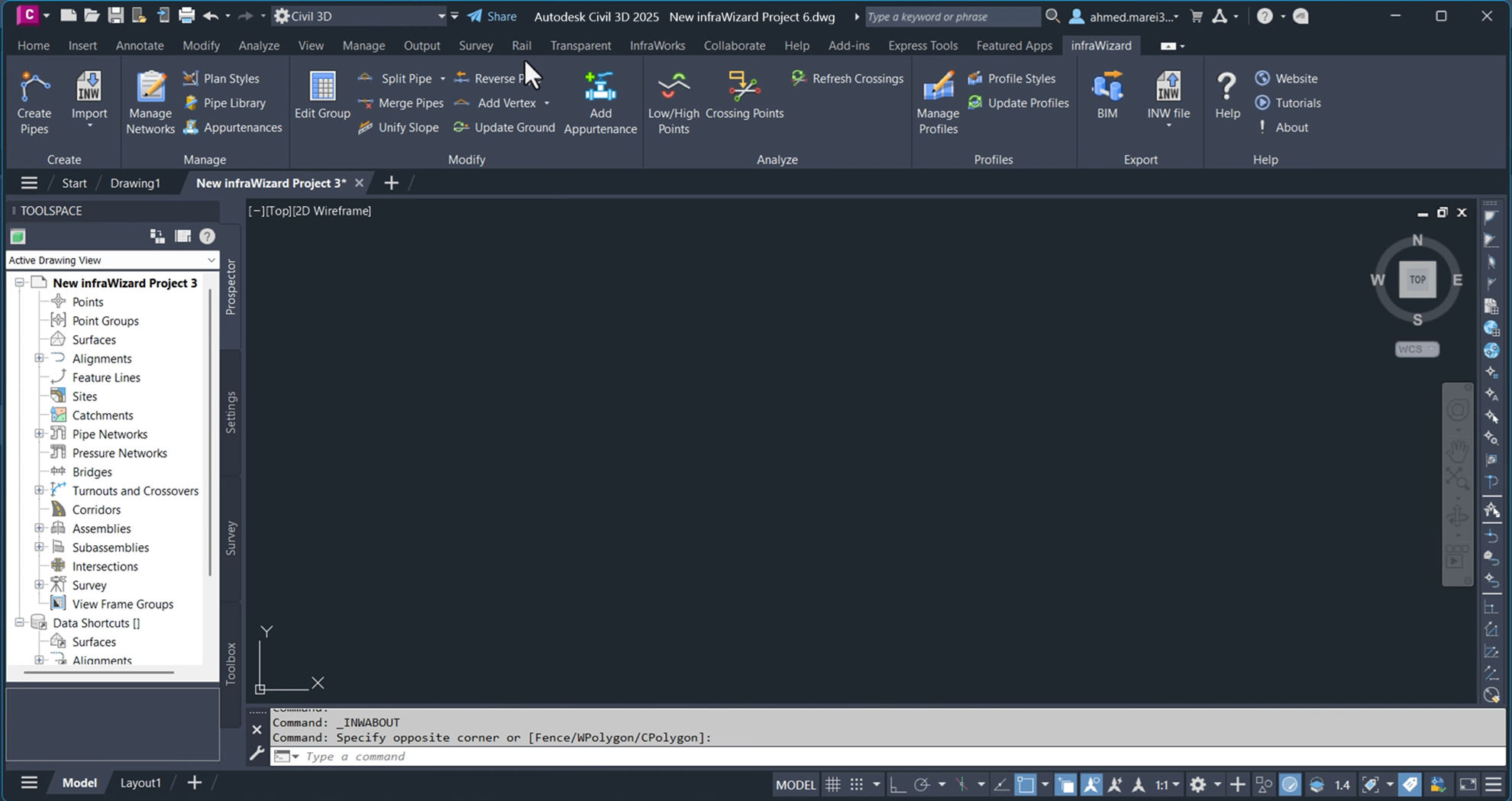Viewport: 1512px width, 801px height.
Task: Run Low/High Points analysis
Action: point(674,103)
